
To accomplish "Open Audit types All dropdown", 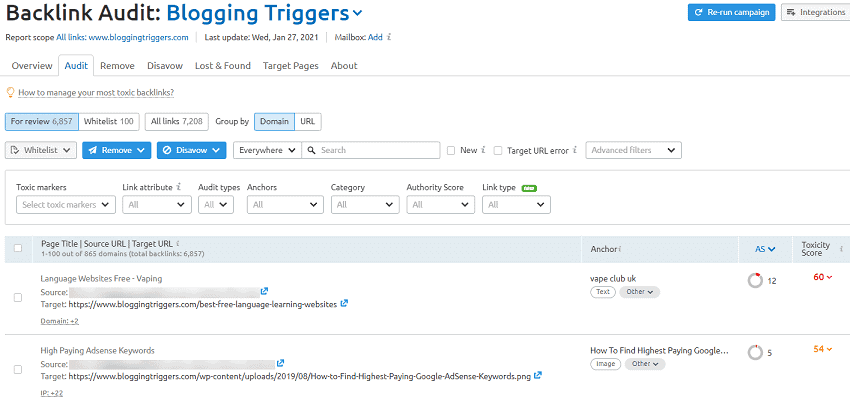I will coord(216,205).
